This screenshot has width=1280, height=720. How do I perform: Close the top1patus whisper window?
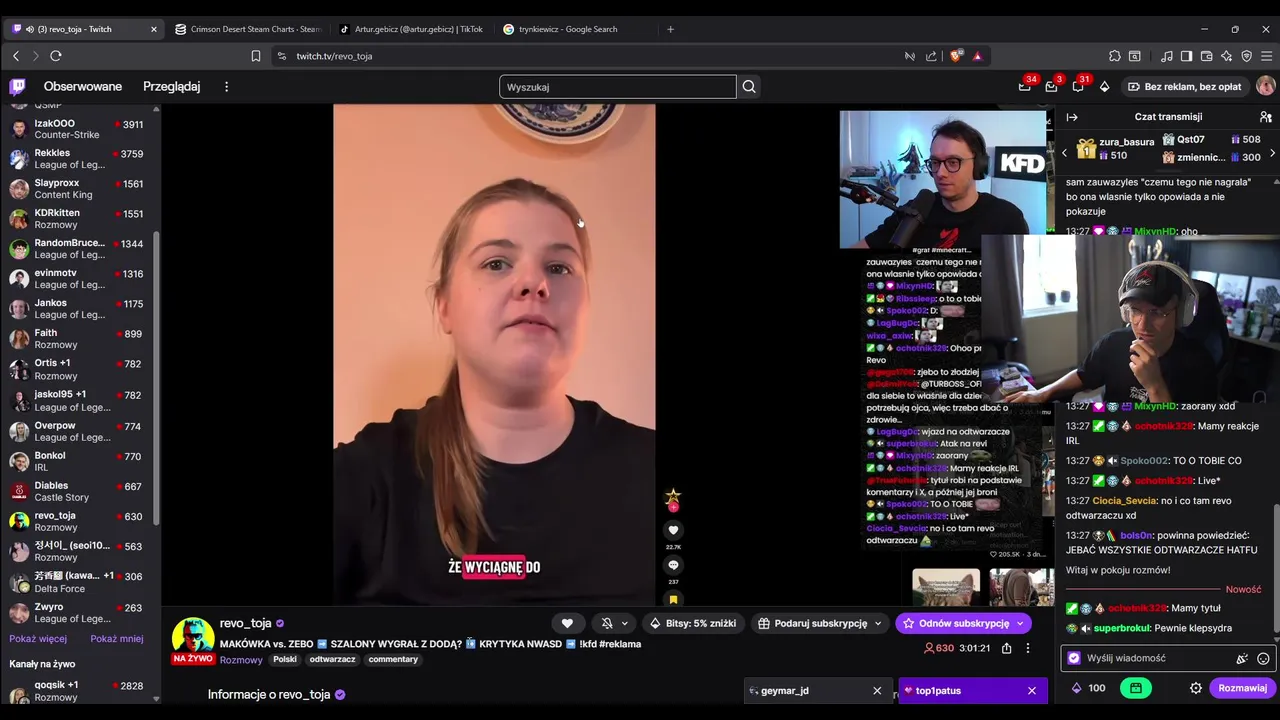(1032, 690)
